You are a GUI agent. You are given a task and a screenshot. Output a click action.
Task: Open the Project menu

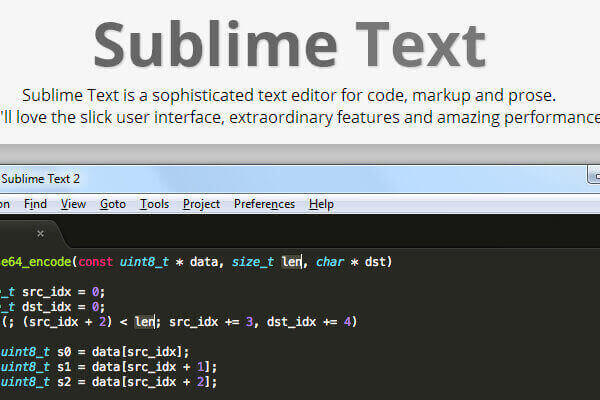coord(201,204)
